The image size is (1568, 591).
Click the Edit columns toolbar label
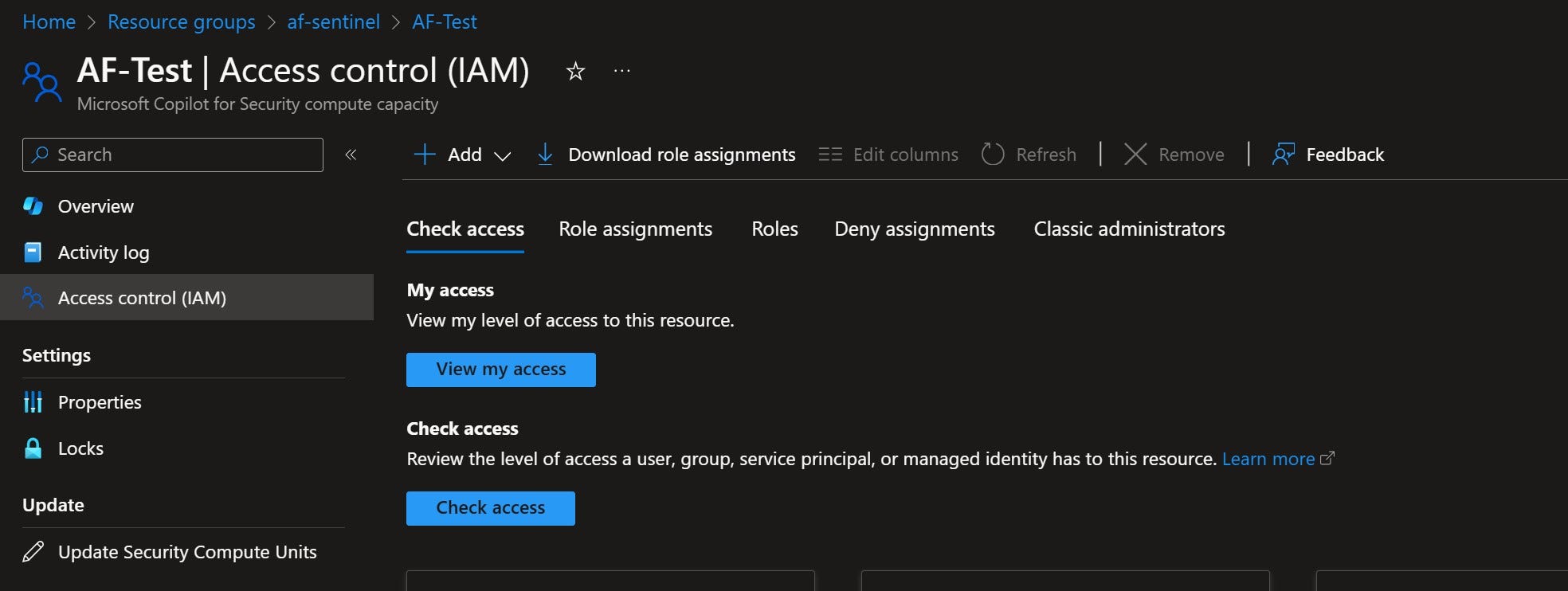tap(906, 155)
